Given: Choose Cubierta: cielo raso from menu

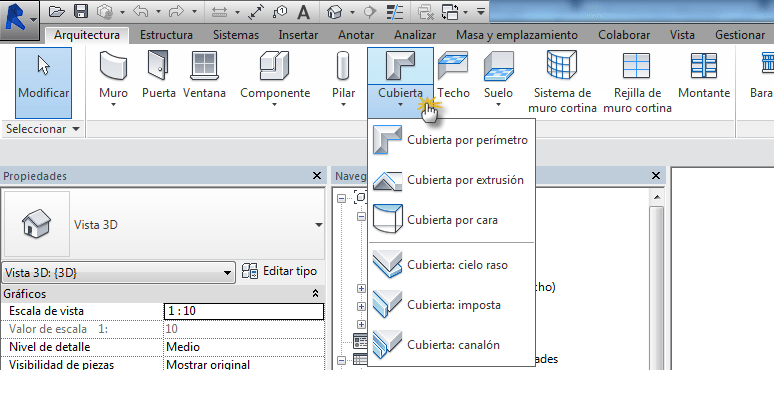Looking at the screenshot, I should tap(451, 265).
